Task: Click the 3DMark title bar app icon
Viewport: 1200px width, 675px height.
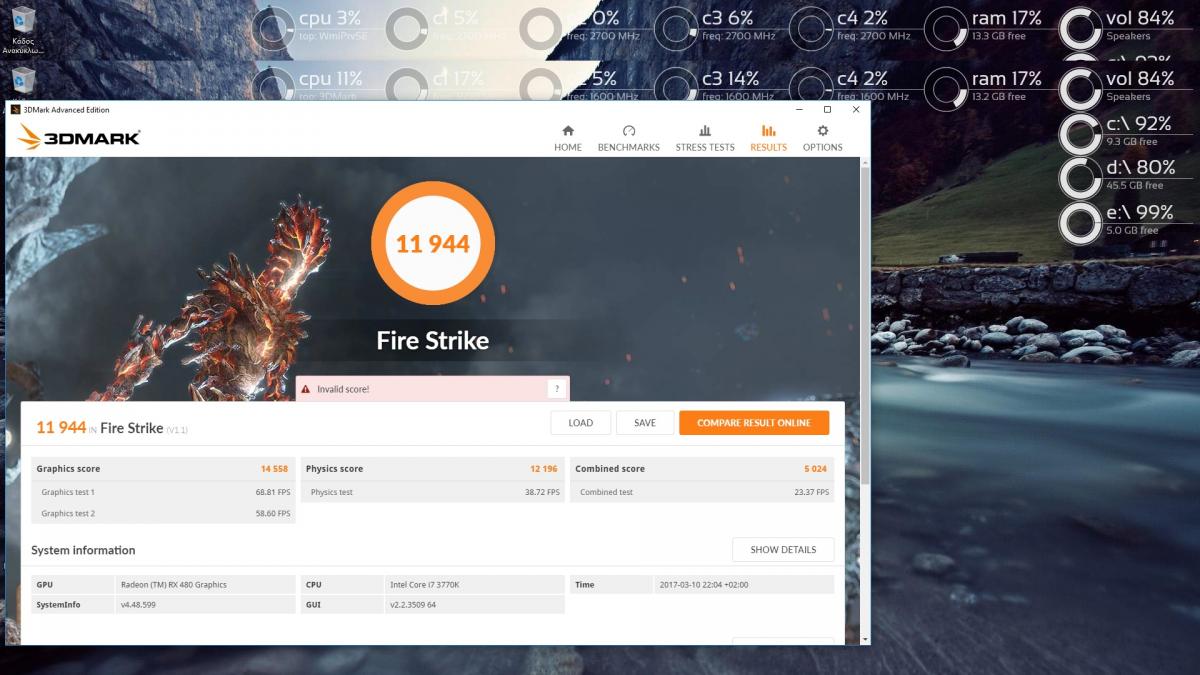Action: coord(15,110)
